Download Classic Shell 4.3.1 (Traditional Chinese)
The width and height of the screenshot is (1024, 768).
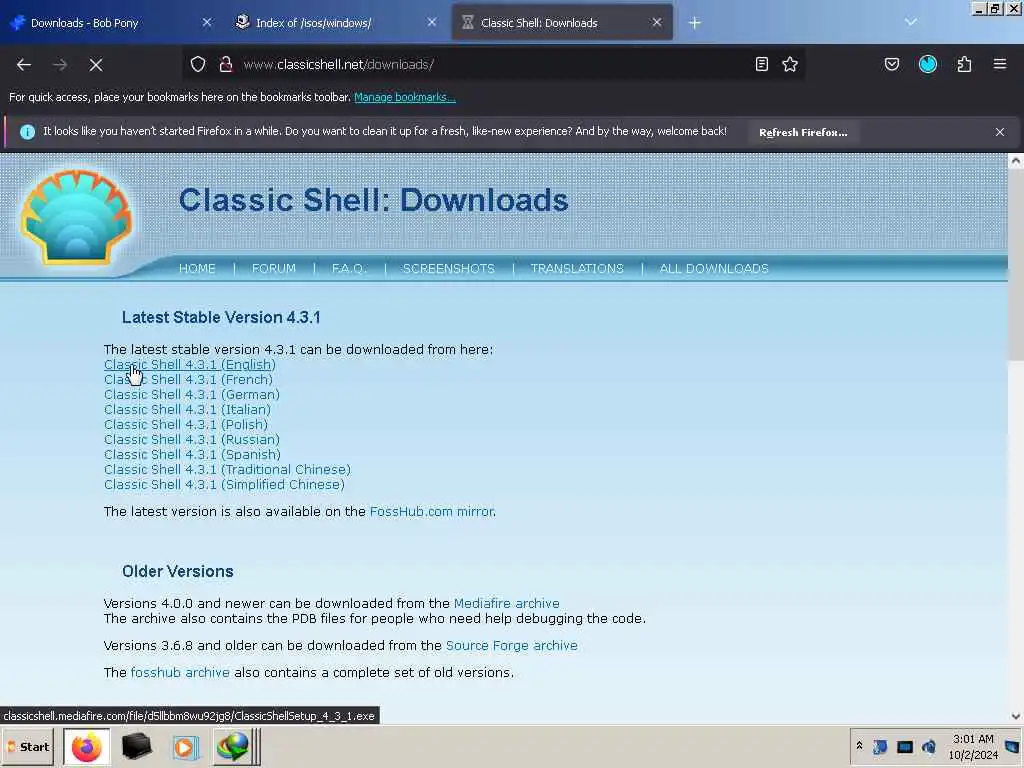point(227,470)
